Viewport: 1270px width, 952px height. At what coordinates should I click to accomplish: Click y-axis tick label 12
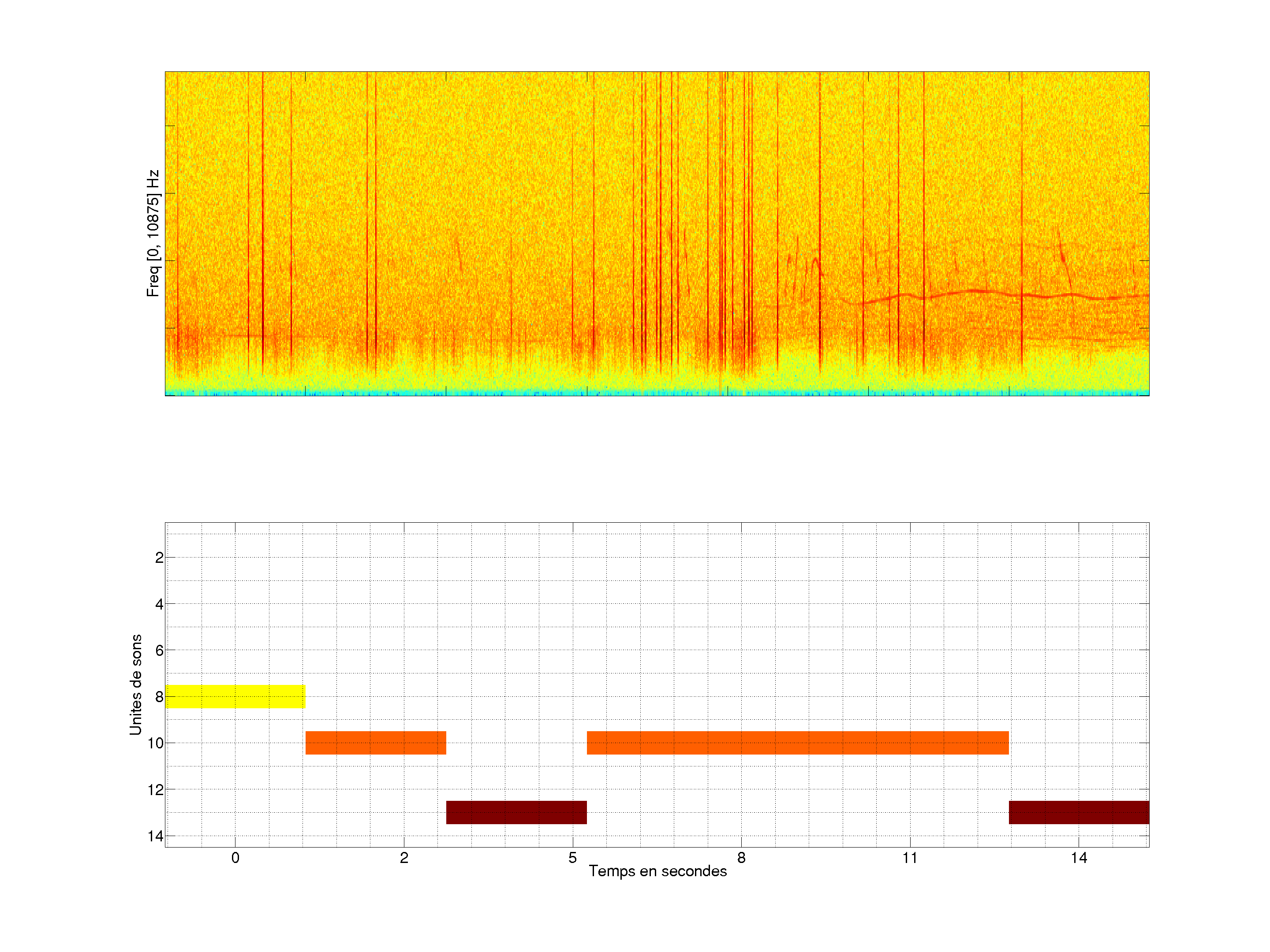(x=156, y=790)
